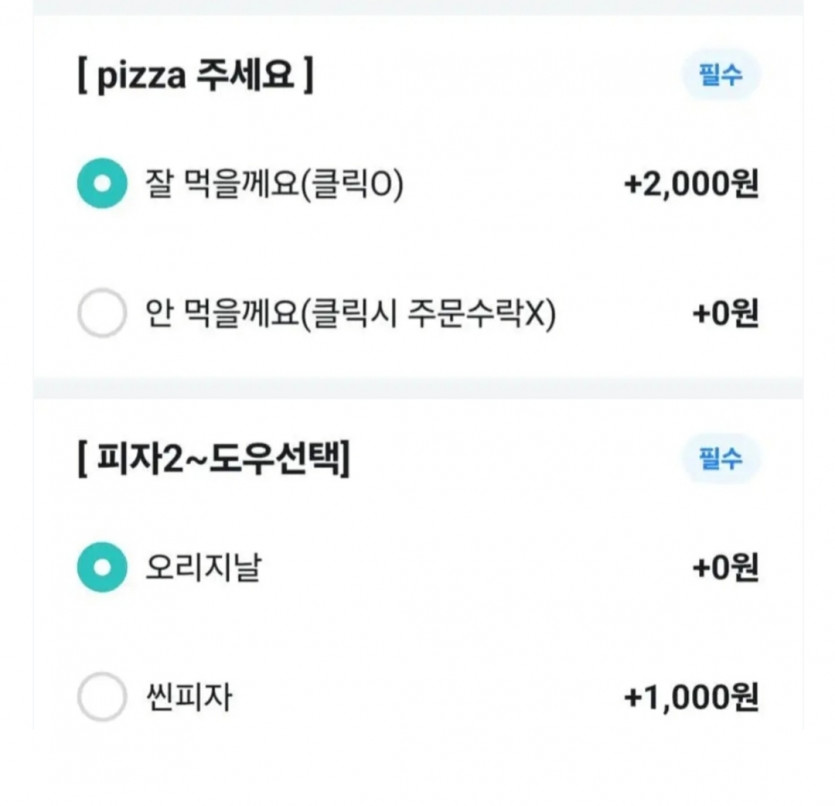Click the 필수 badge next to pizza 주세요

pos(721,75)
